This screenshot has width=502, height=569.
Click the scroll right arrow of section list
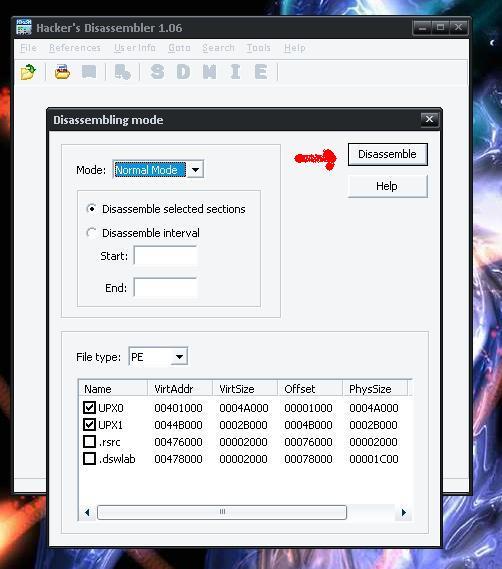(404, 512)
